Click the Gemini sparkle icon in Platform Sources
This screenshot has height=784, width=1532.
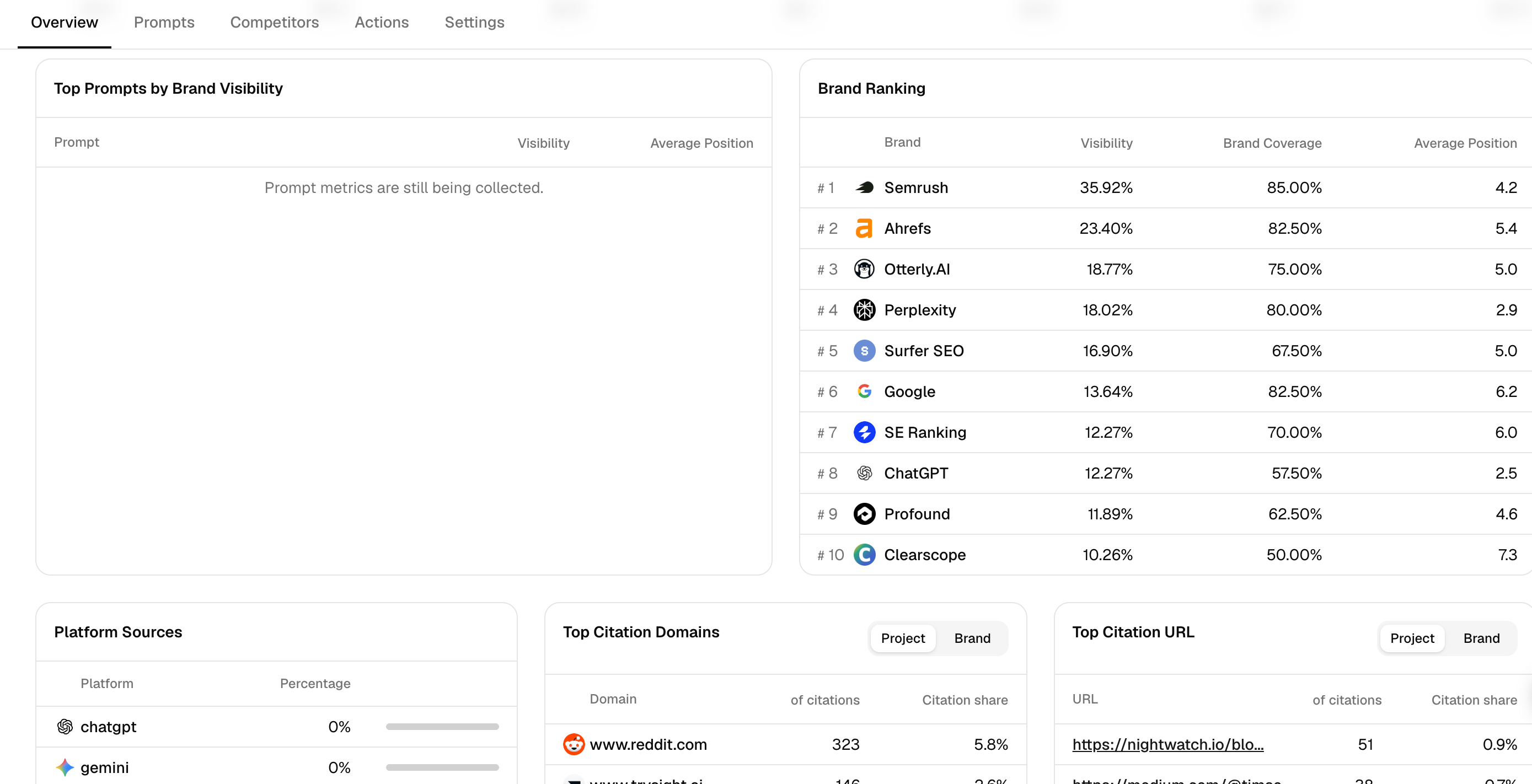[x=65, y=767]
